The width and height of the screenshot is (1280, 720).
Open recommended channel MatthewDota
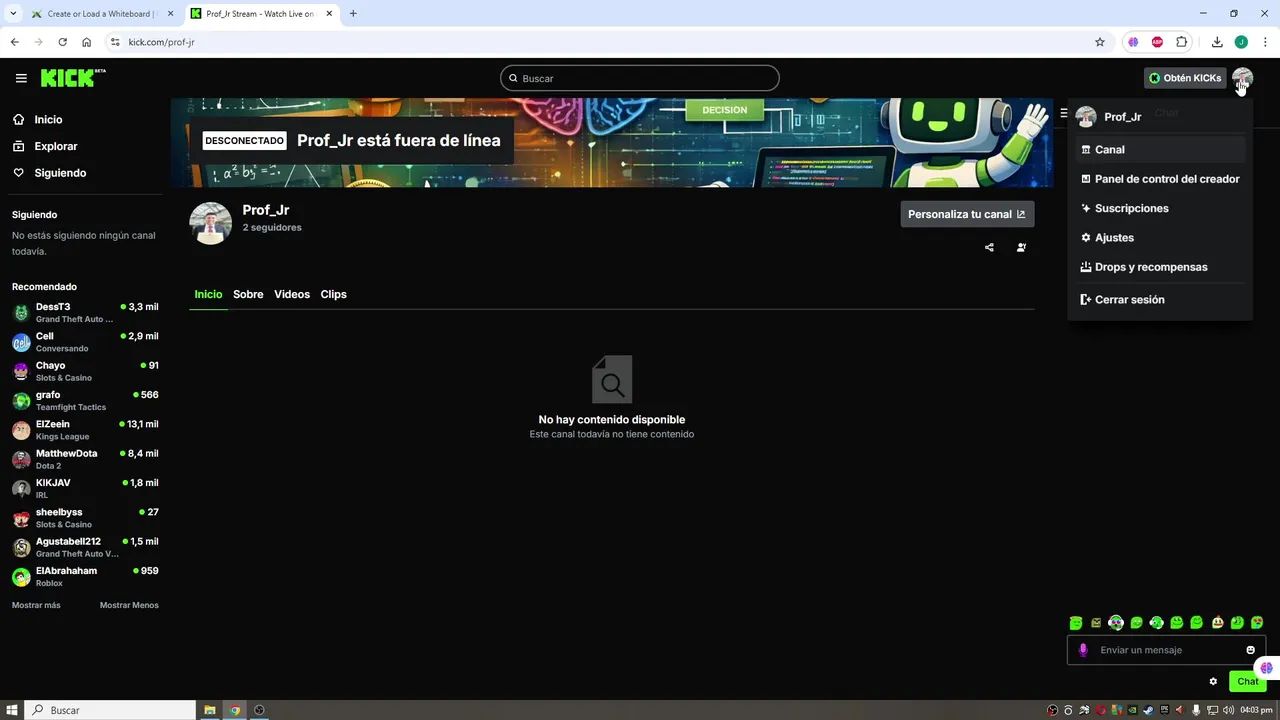tap(85, 459)
